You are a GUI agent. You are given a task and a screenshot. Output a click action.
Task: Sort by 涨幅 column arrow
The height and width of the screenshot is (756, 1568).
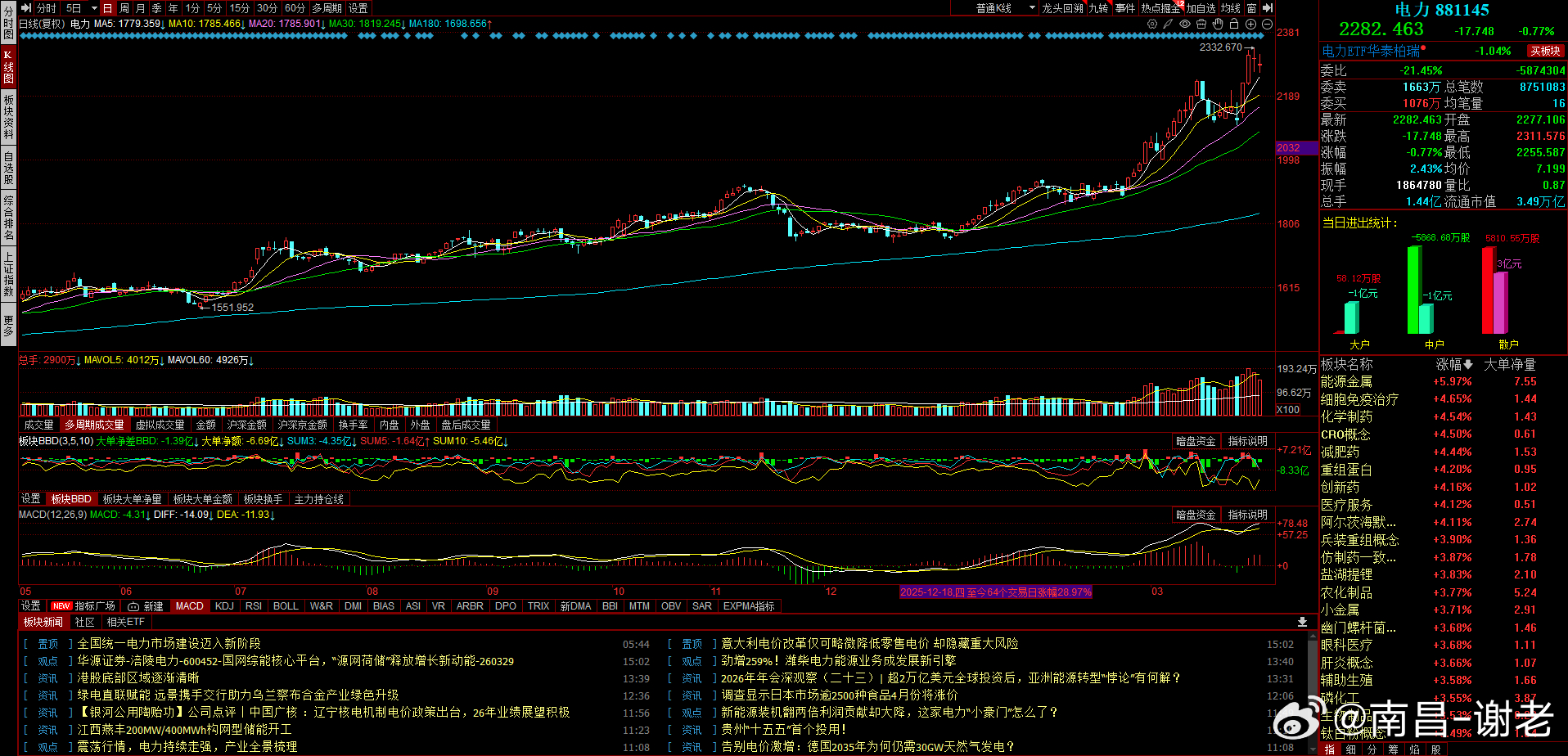tap(1468, 365)
